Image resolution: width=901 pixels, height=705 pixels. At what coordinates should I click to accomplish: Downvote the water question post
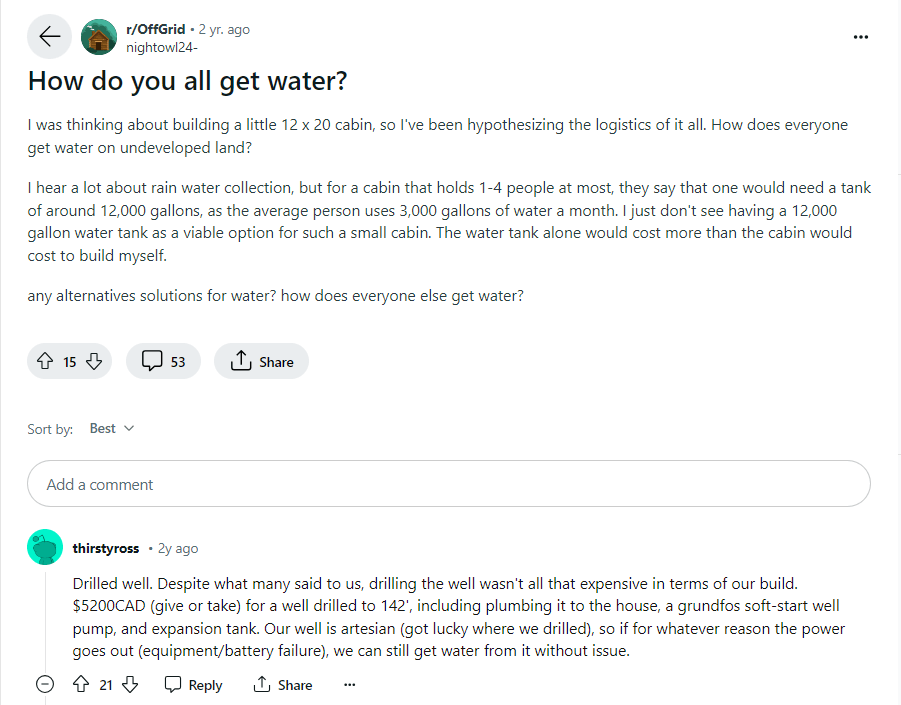pos(91,361)
